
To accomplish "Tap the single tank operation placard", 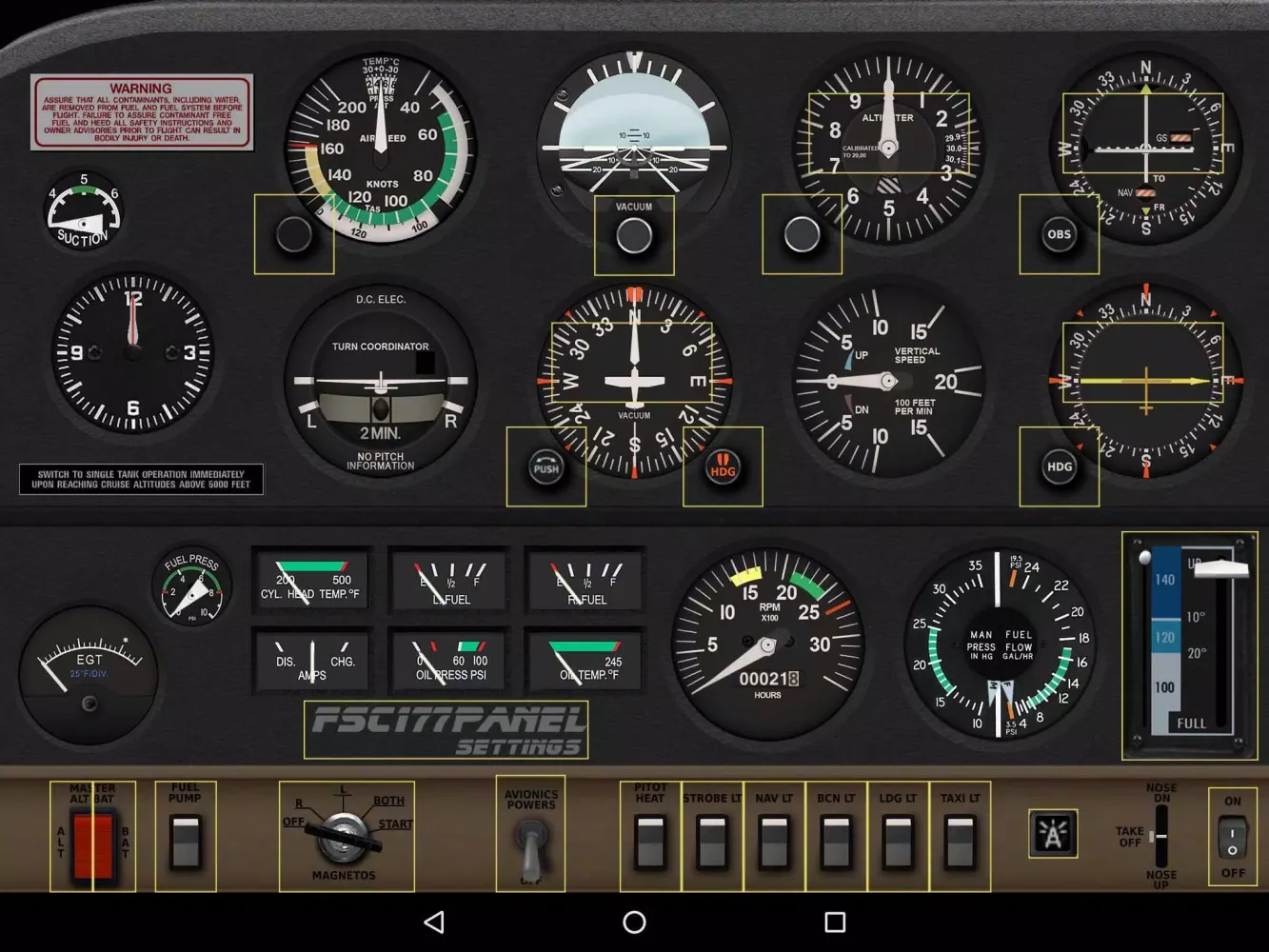I will pos(141,479).
